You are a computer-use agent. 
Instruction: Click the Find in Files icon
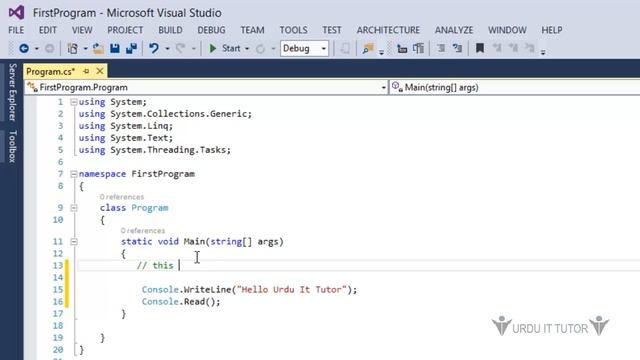[x=368, y=49]
